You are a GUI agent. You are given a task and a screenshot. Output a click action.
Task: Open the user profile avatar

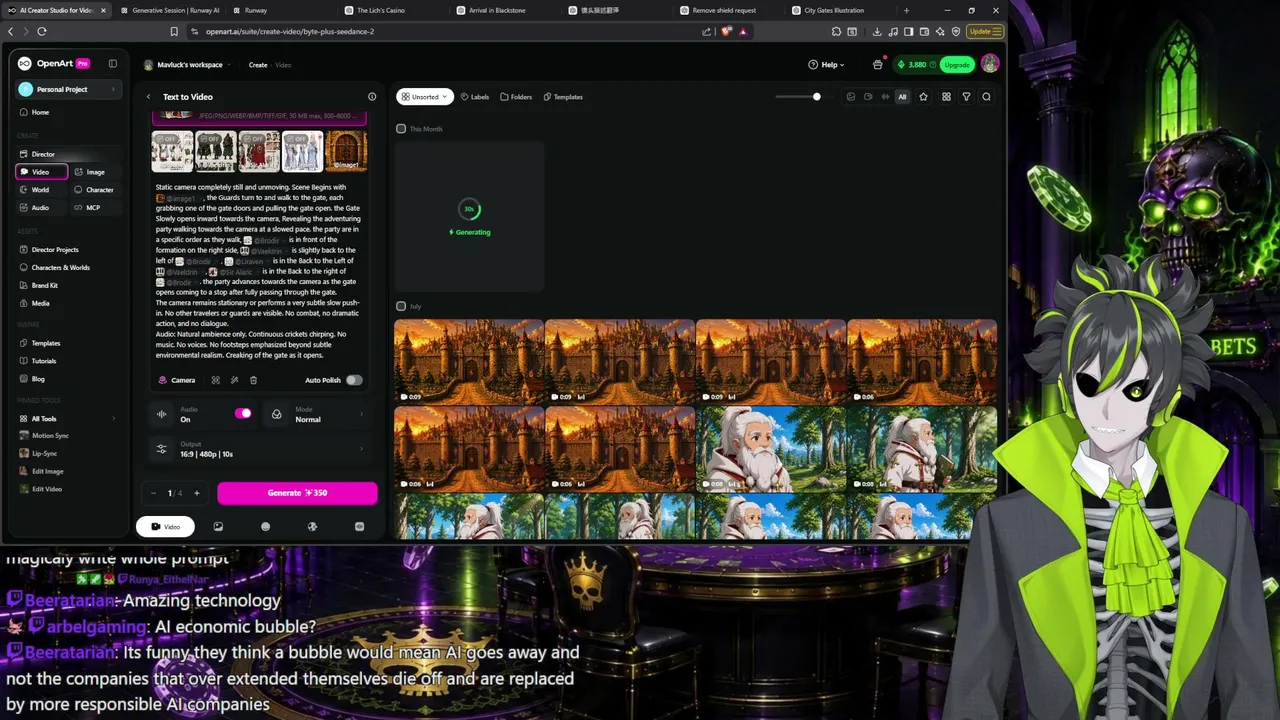pos(990,65)
